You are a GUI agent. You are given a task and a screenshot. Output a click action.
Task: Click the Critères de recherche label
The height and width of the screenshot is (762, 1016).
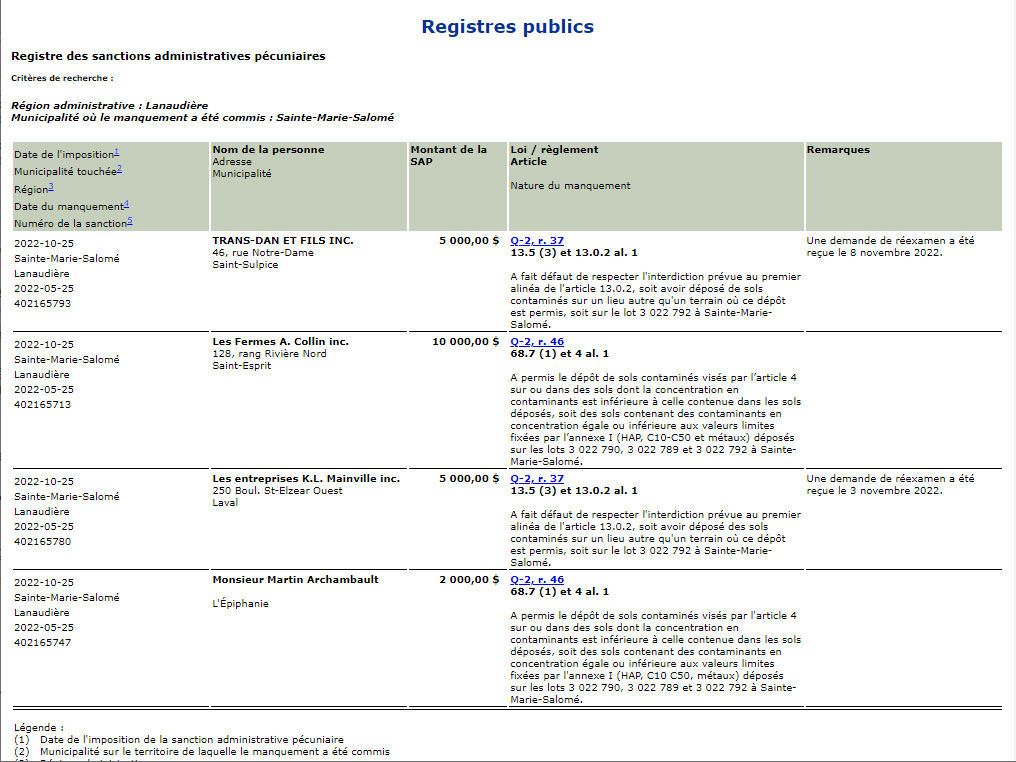pos(62,78)
